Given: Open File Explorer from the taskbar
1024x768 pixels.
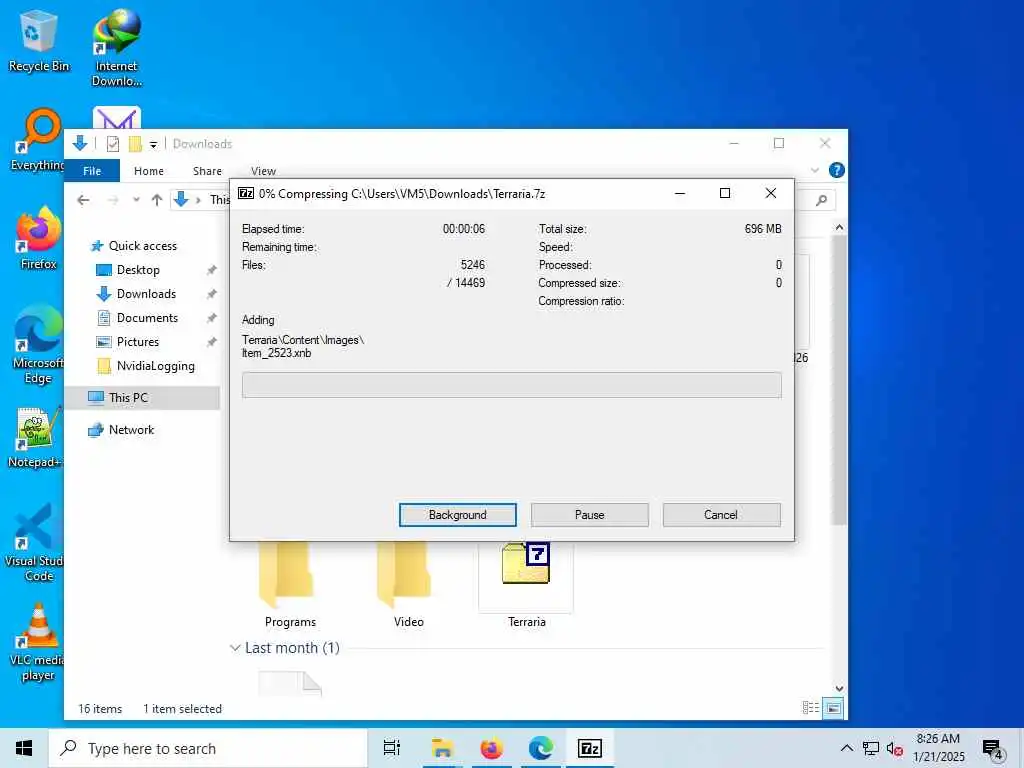Looking at the screenshot, I should [x=442, y=748].
